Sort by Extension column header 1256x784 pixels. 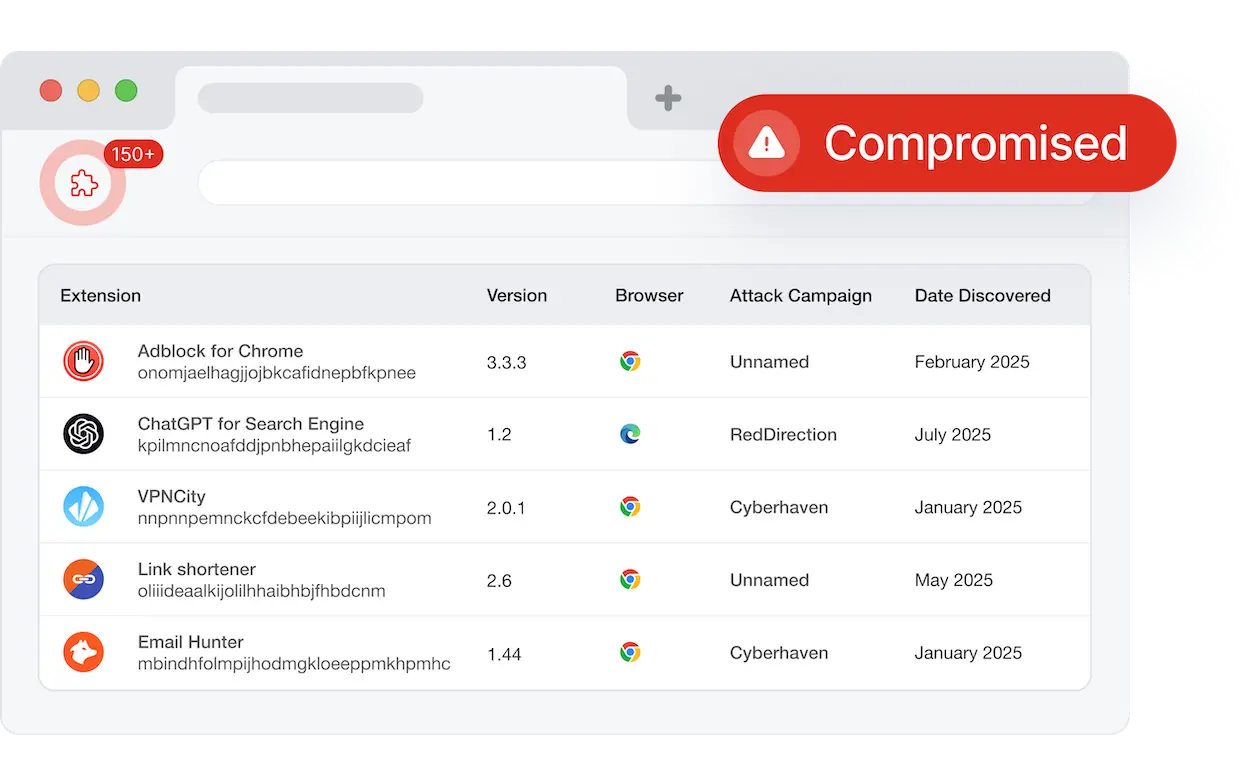[x=100, y=296]
